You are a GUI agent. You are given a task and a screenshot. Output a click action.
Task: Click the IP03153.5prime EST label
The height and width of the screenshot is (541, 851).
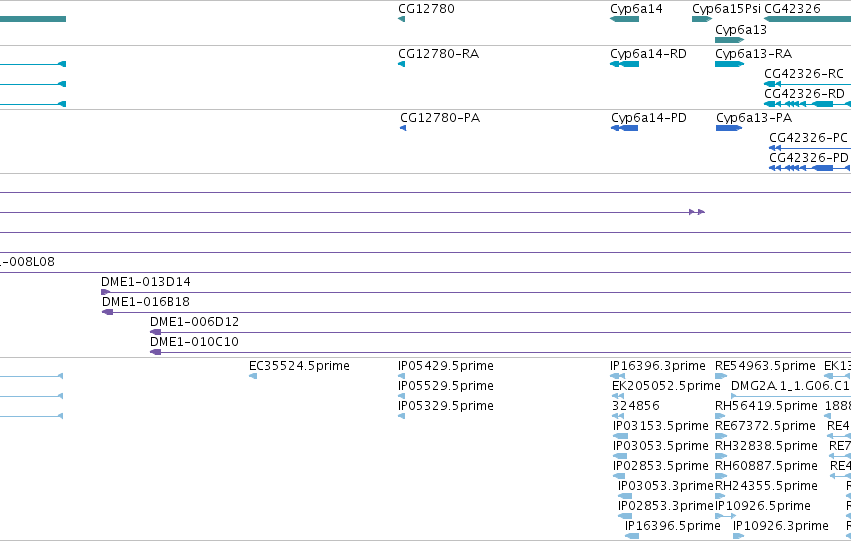pyautogui.click(x=661, y=426)
